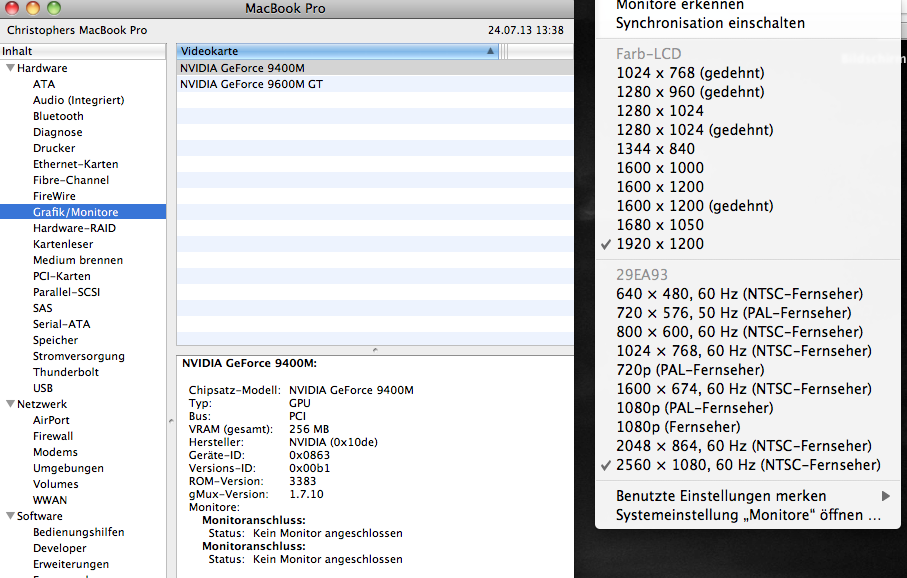
Task: Select Thunderbolt entry
Action: pyautogui.click(x=65, y=372)
